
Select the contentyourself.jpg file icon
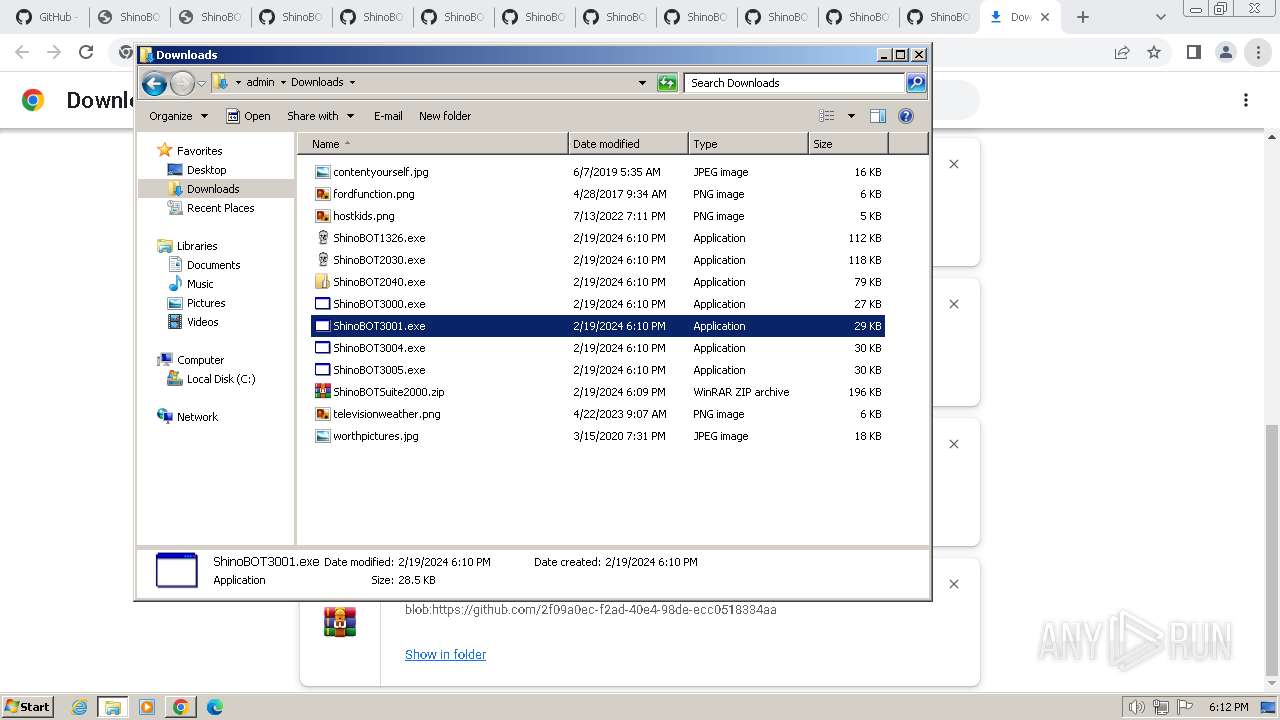pos(322,172)
